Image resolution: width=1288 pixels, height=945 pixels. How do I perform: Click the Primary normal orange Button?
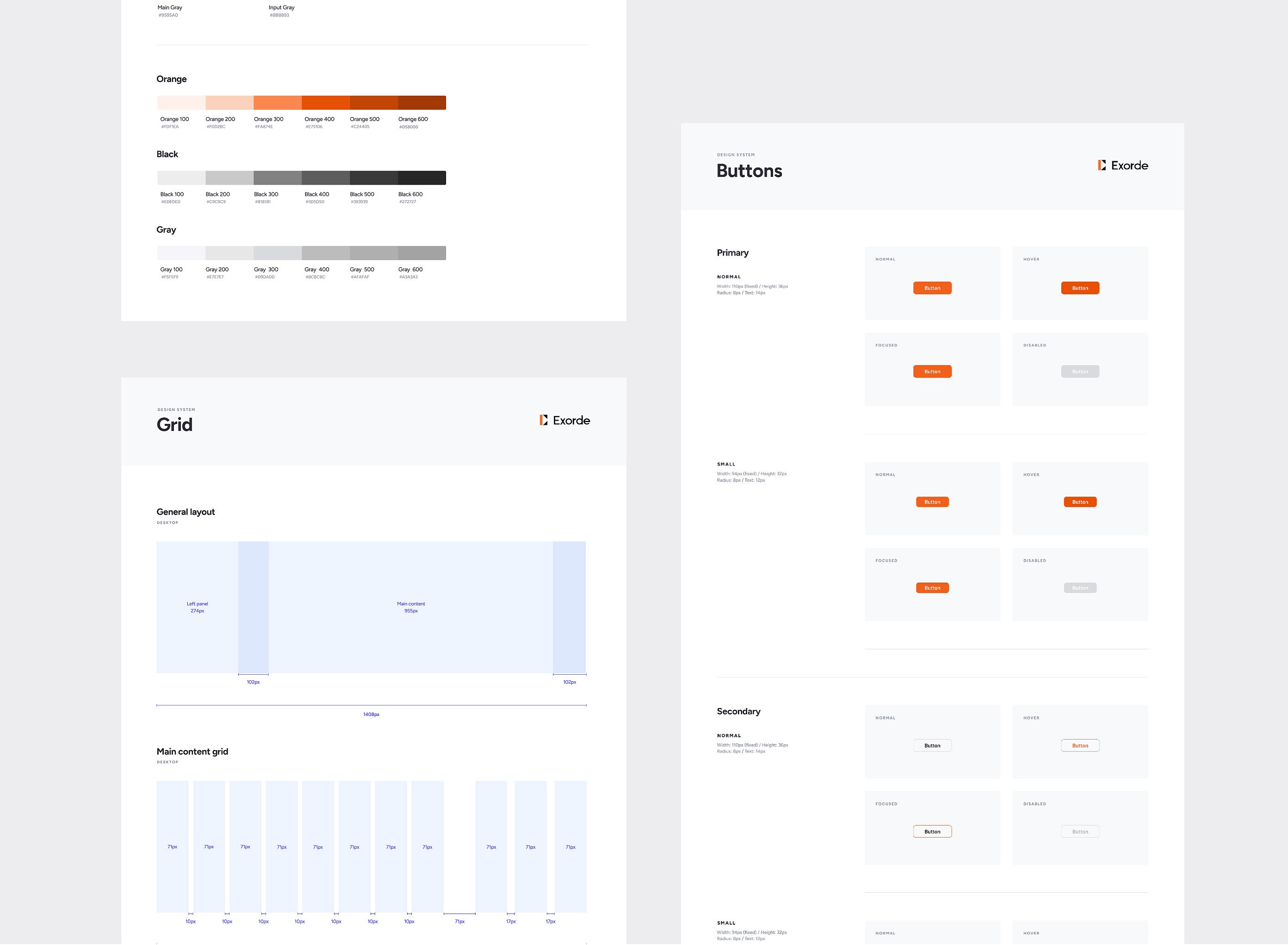932,288
